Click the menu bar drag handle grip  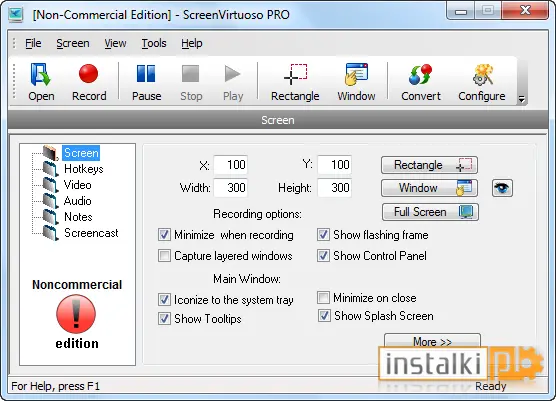pos(14,43)
